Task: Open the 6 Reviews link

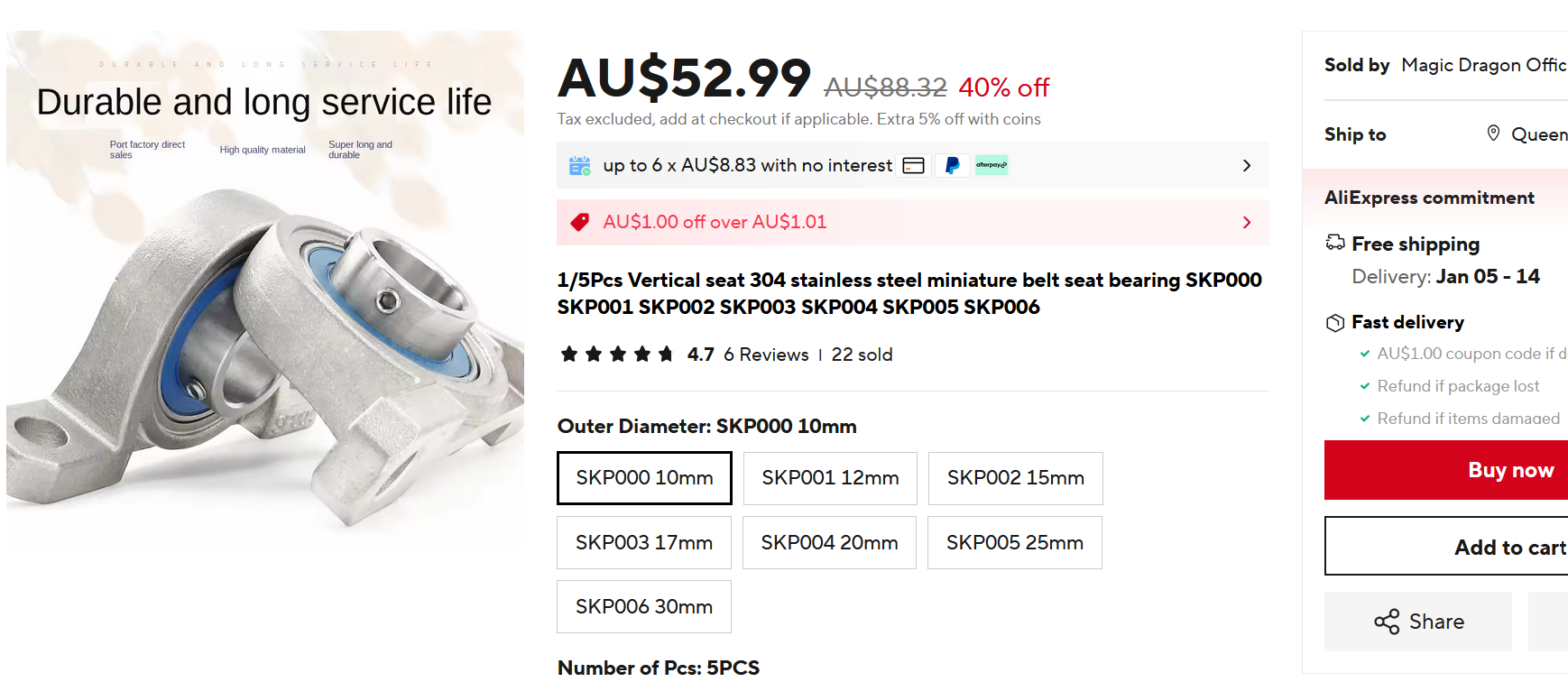Action: [766, 355]
